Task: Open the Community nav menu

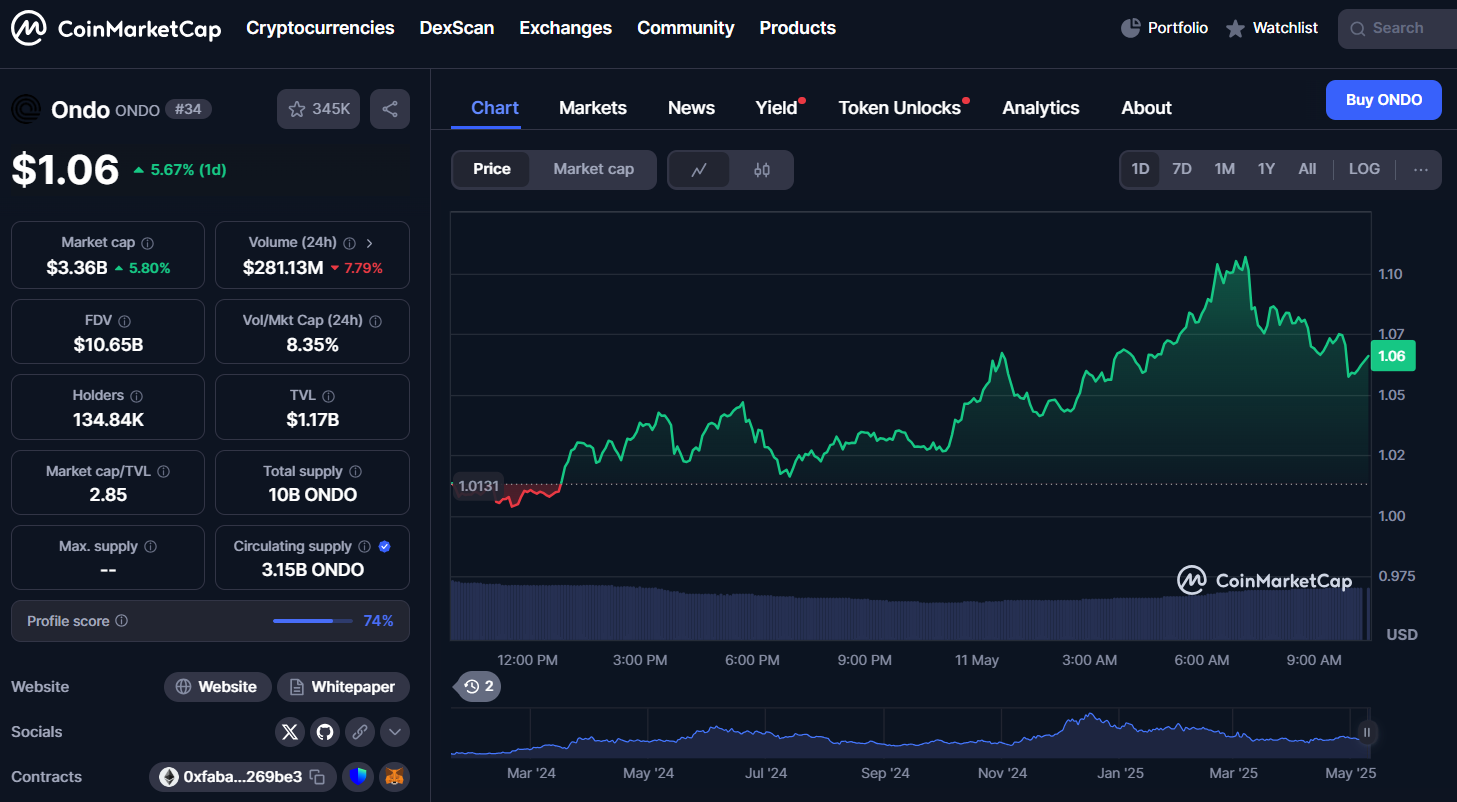Action: [686, 28]
